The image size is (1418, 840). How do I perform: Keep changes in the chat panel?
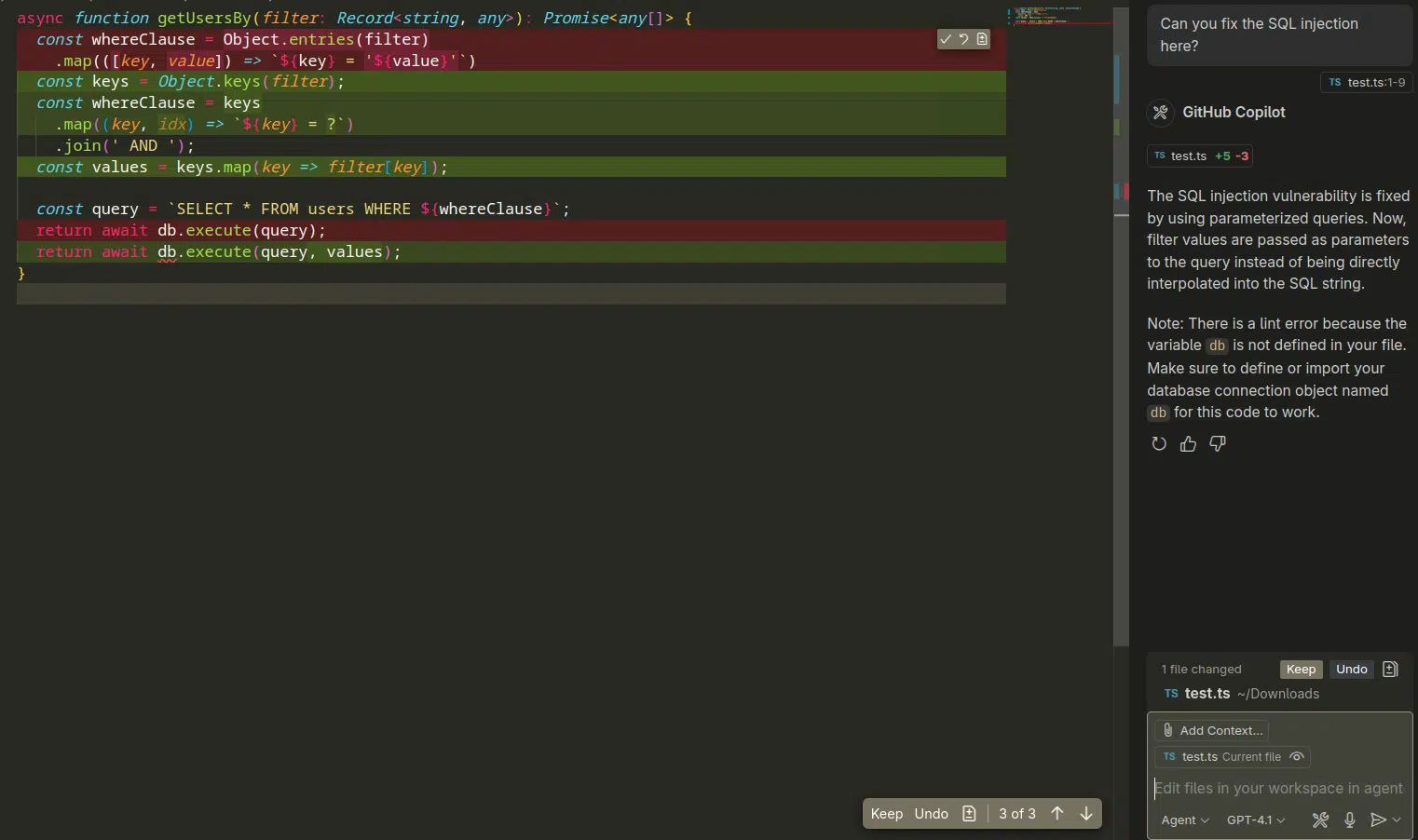[x=1301, y=670]
